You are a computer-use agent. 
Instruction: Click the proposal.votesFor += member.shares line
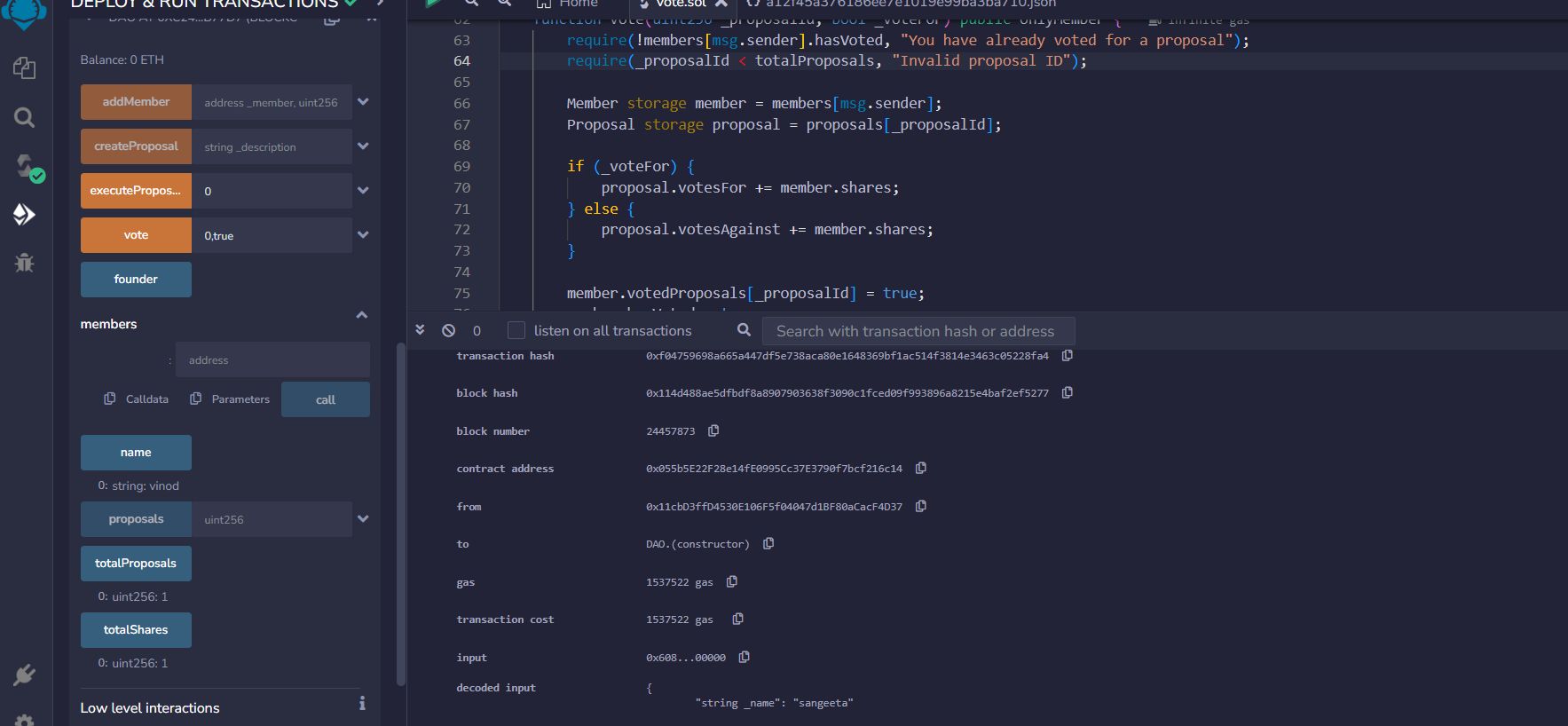[x=750, y=187]
